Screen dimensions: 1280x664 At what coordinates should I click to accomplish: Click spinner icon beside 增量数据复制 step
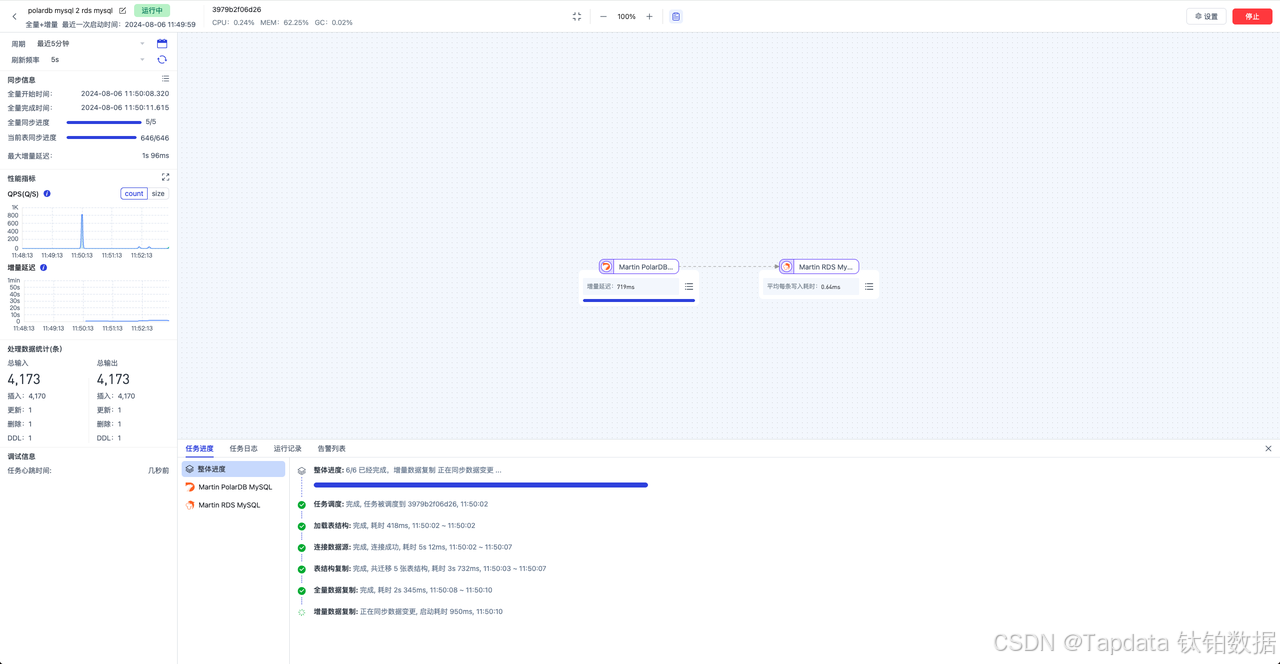click(x=302, y=612)
